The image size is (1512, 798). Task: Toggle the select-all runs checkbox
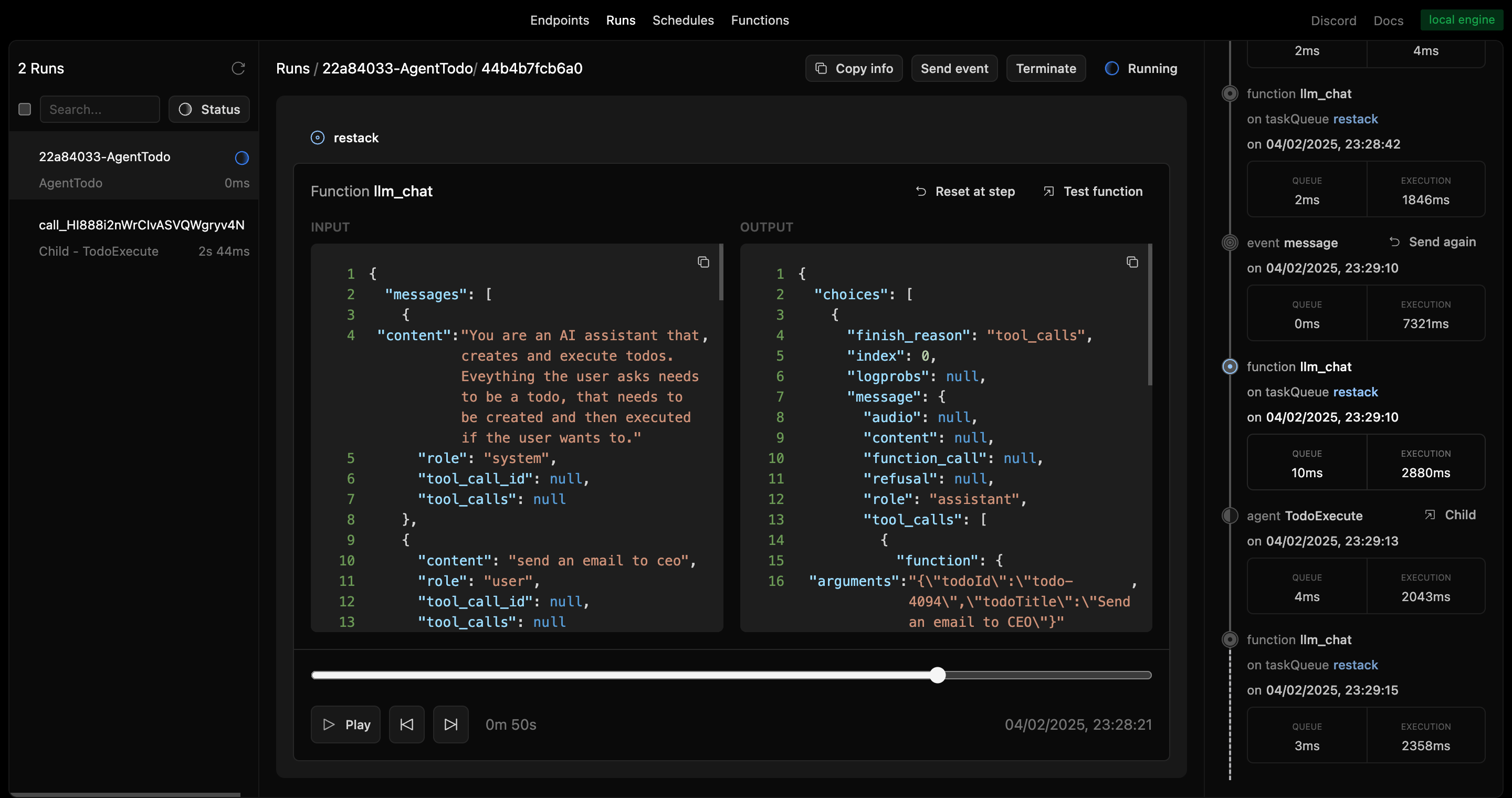(x=25, y=110)
